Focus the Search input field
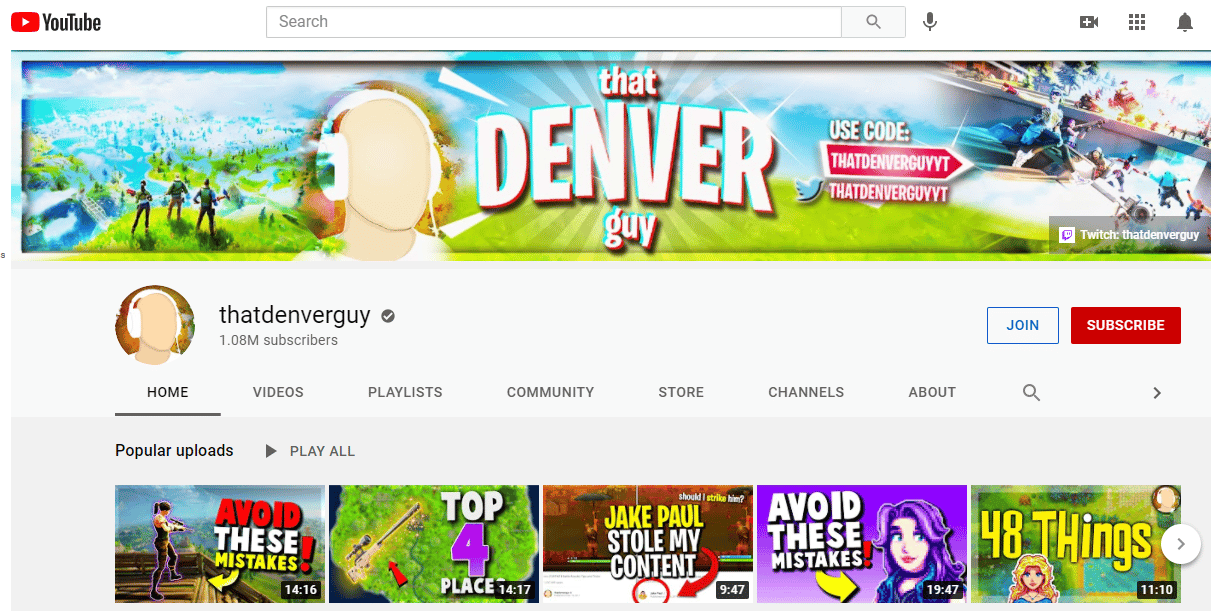The width and height of the screenshot is (1211, 611). click(x=554, y=22)
